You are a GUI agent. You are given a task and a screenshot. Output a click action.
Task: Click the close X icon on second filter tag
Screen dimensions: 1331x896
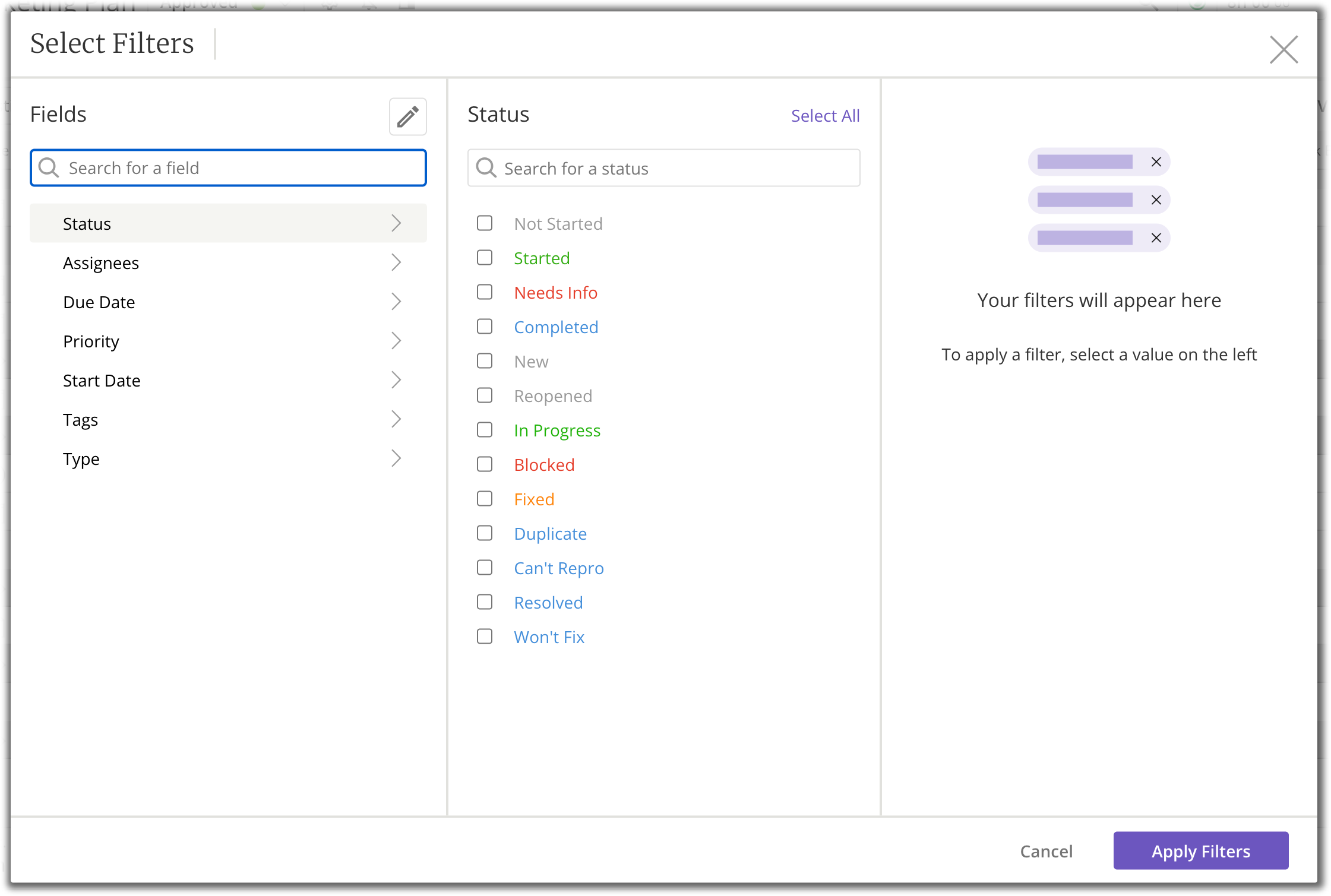[1156, 199]
